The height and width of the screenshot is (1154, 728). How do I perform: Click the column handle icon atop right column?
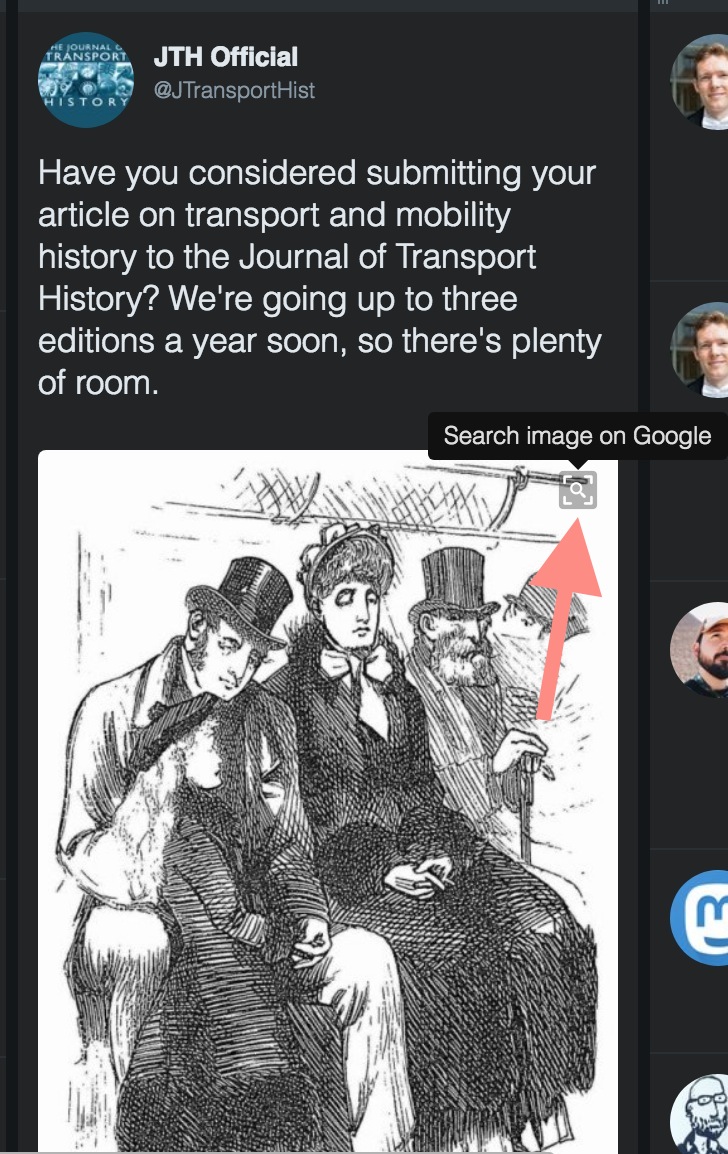coord(663,2)
